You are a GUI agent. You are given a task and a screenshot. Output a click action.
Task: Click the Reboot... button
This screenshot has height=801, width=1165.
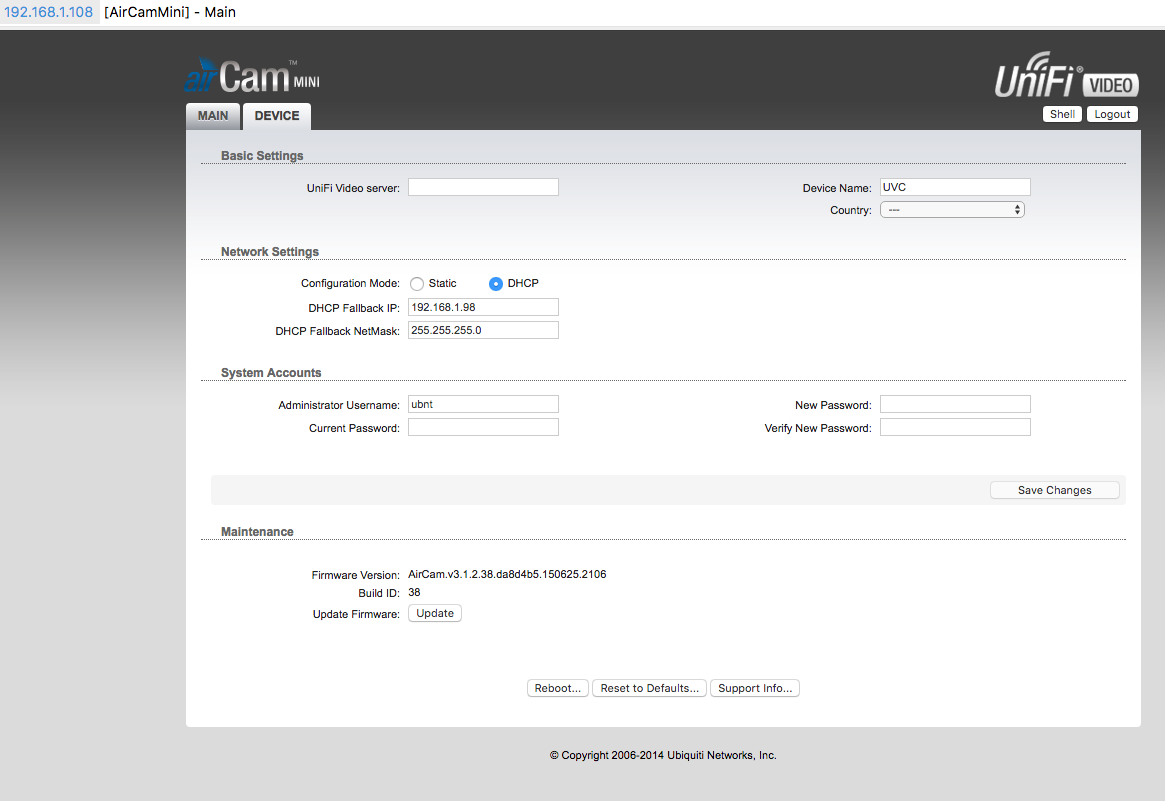coord(558,688)
